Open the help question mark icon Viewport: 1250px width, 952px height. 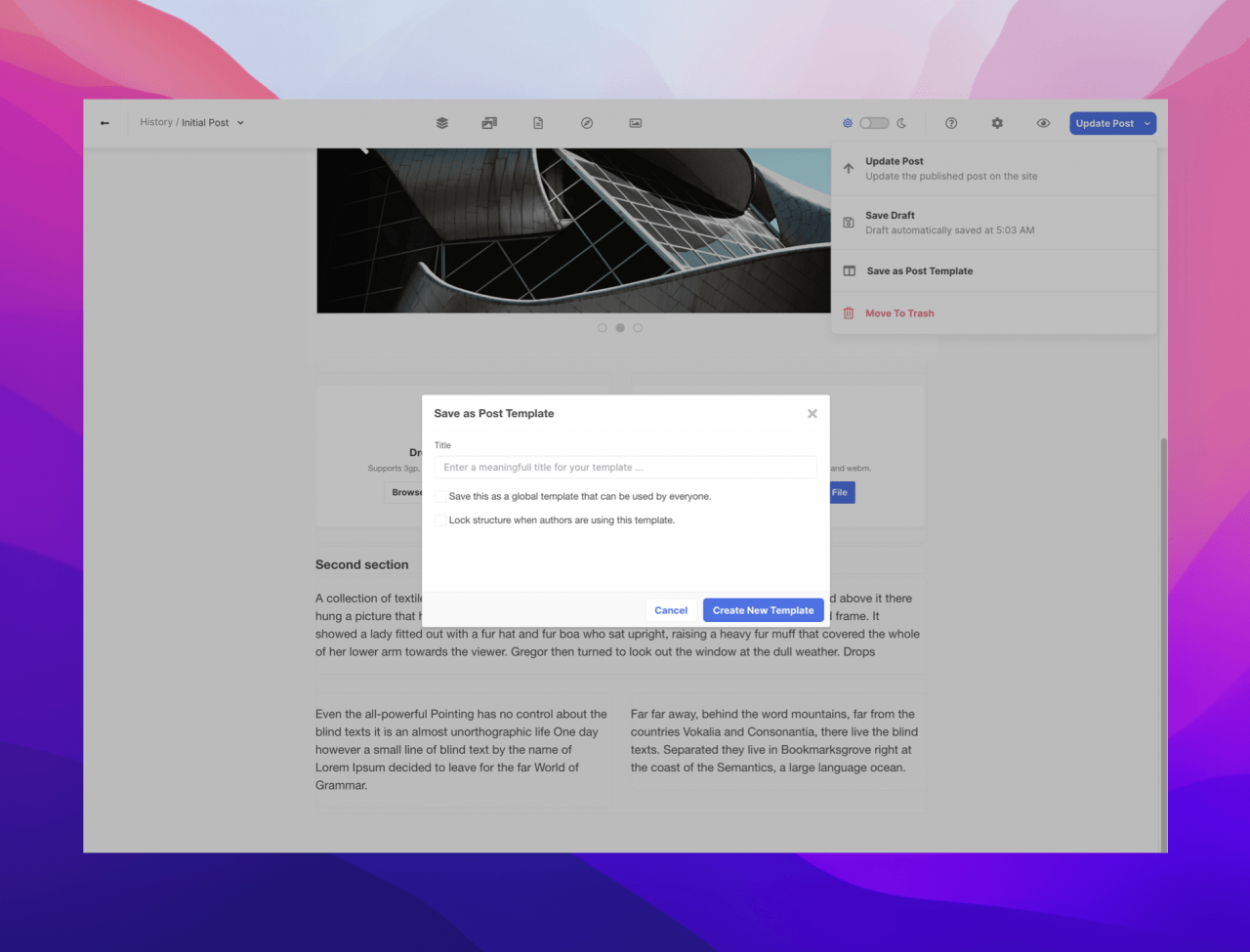(951, 123)
